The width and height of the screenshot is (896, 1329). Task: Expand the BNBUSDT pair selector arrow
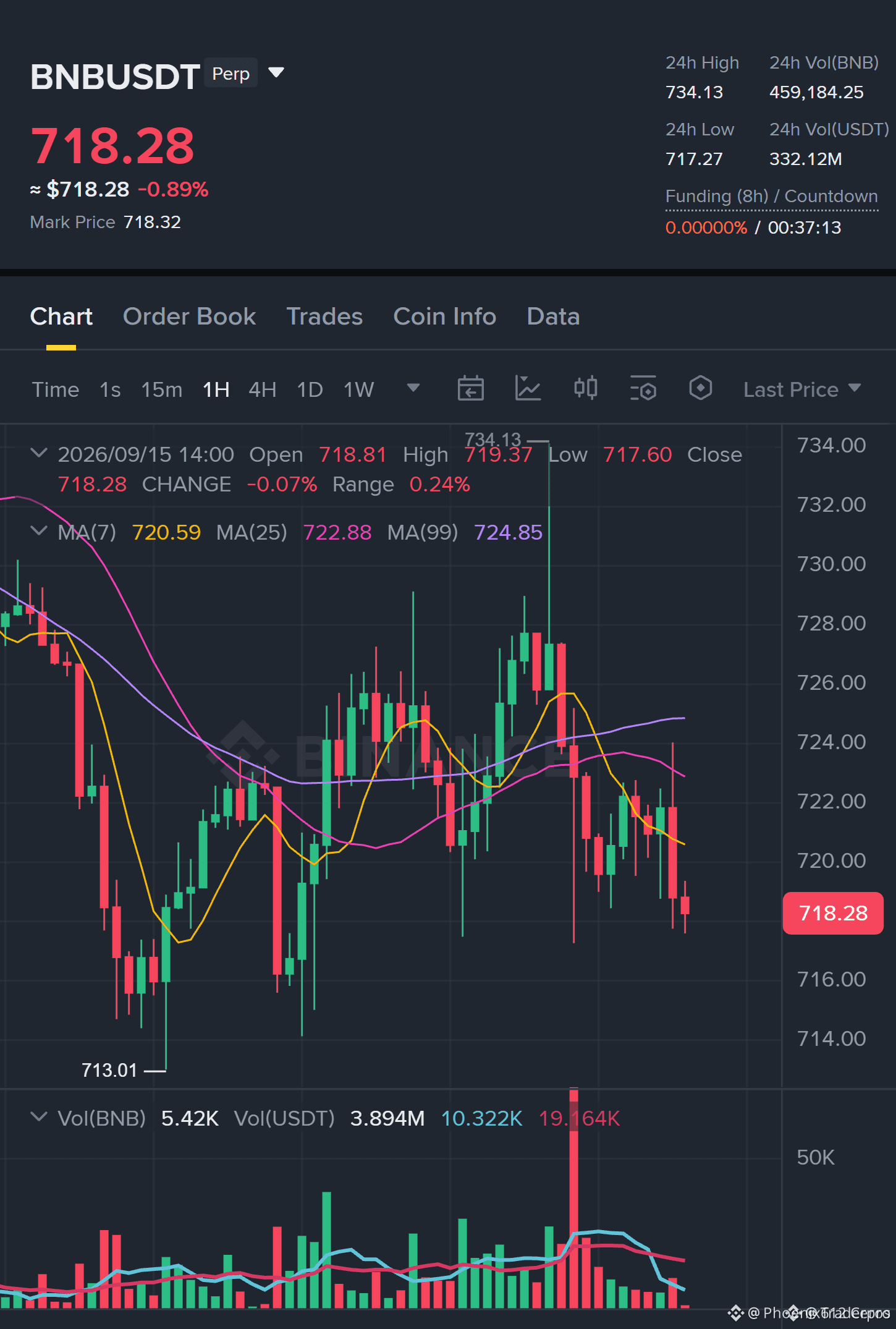tap(276, 73)
